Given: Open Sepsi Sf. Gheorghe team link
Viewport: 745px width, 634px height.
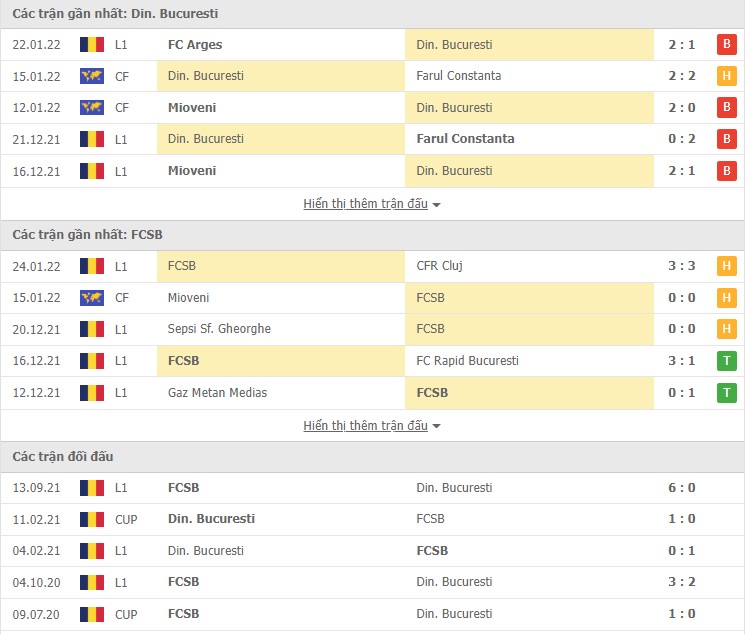Looking at the screenshot, I should click(x=219, y=329).
